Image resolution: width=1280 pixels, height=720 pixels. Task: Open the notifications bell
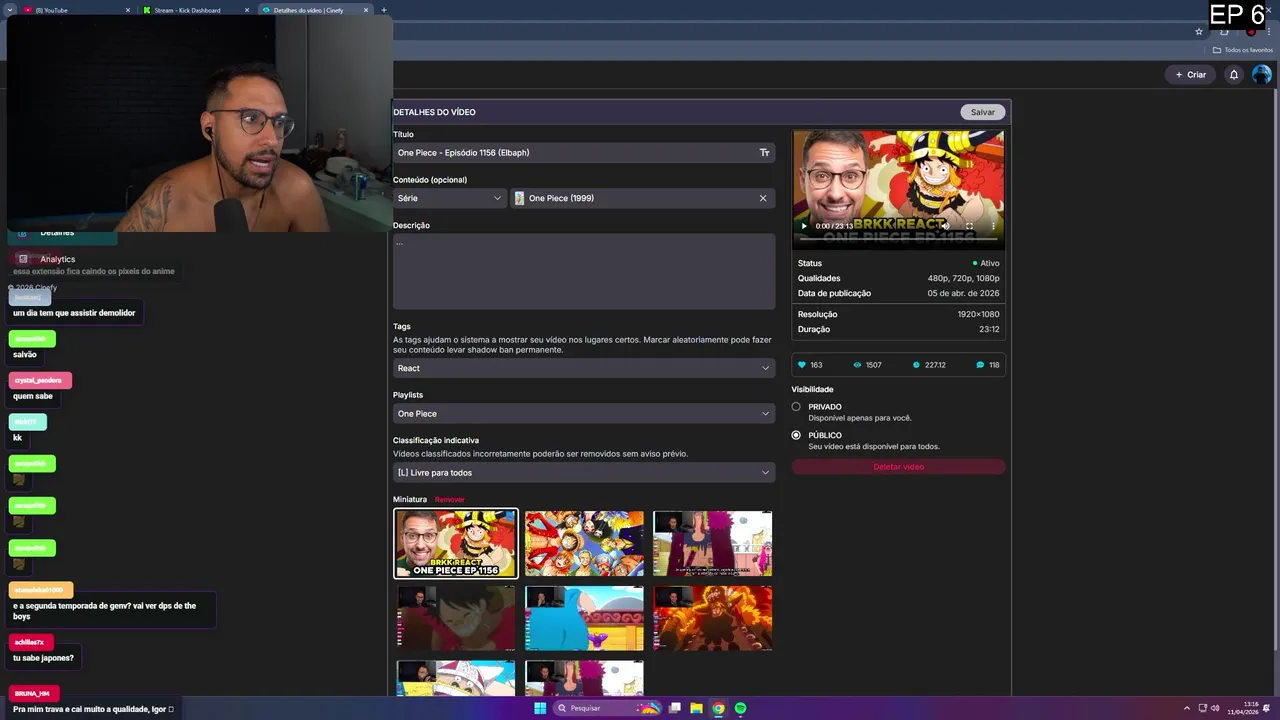tap(1234, 75)
